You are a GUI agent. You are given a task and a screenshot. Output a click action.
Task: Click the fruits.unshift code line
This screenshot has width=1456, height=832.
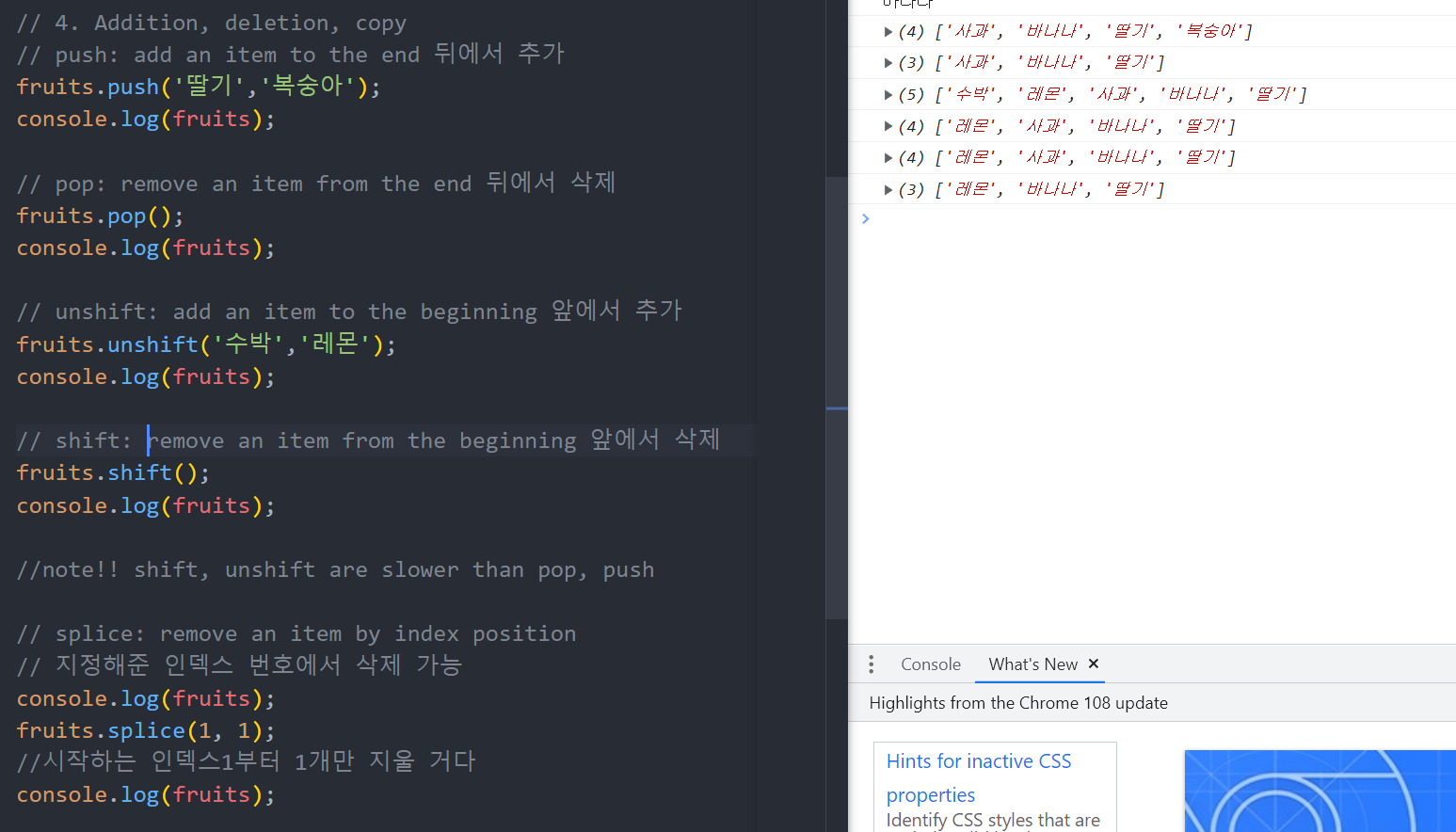pos(206,344)
